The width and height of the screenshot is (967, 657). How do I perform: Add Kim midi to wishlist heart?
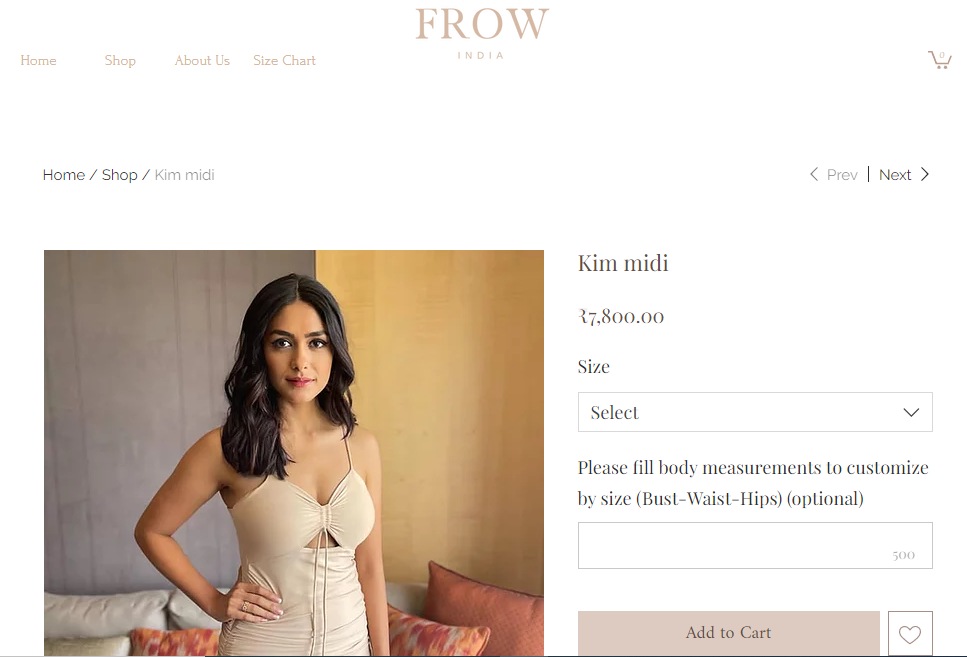click(910, 634)
